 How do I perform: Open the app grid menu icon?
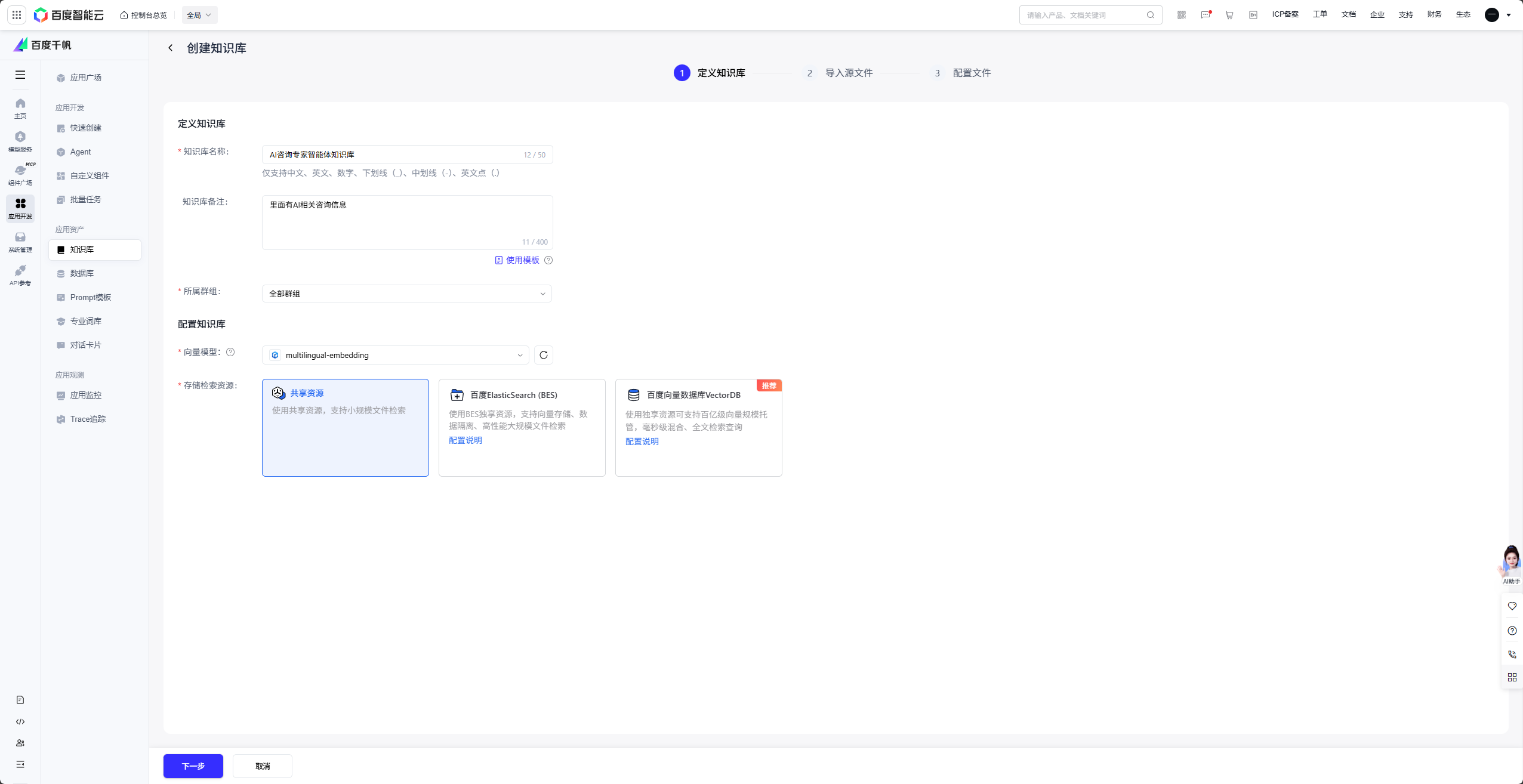(17, 15)
